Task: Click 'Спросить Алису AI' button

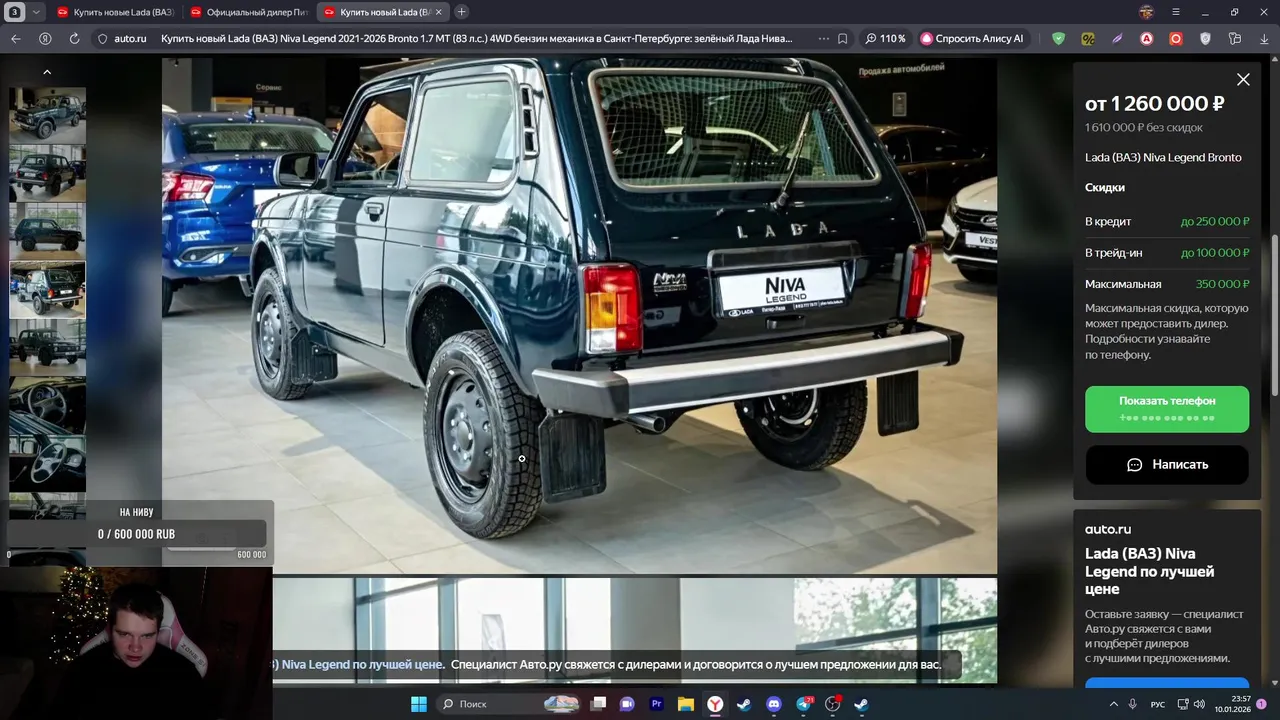Action: [972, 39]
